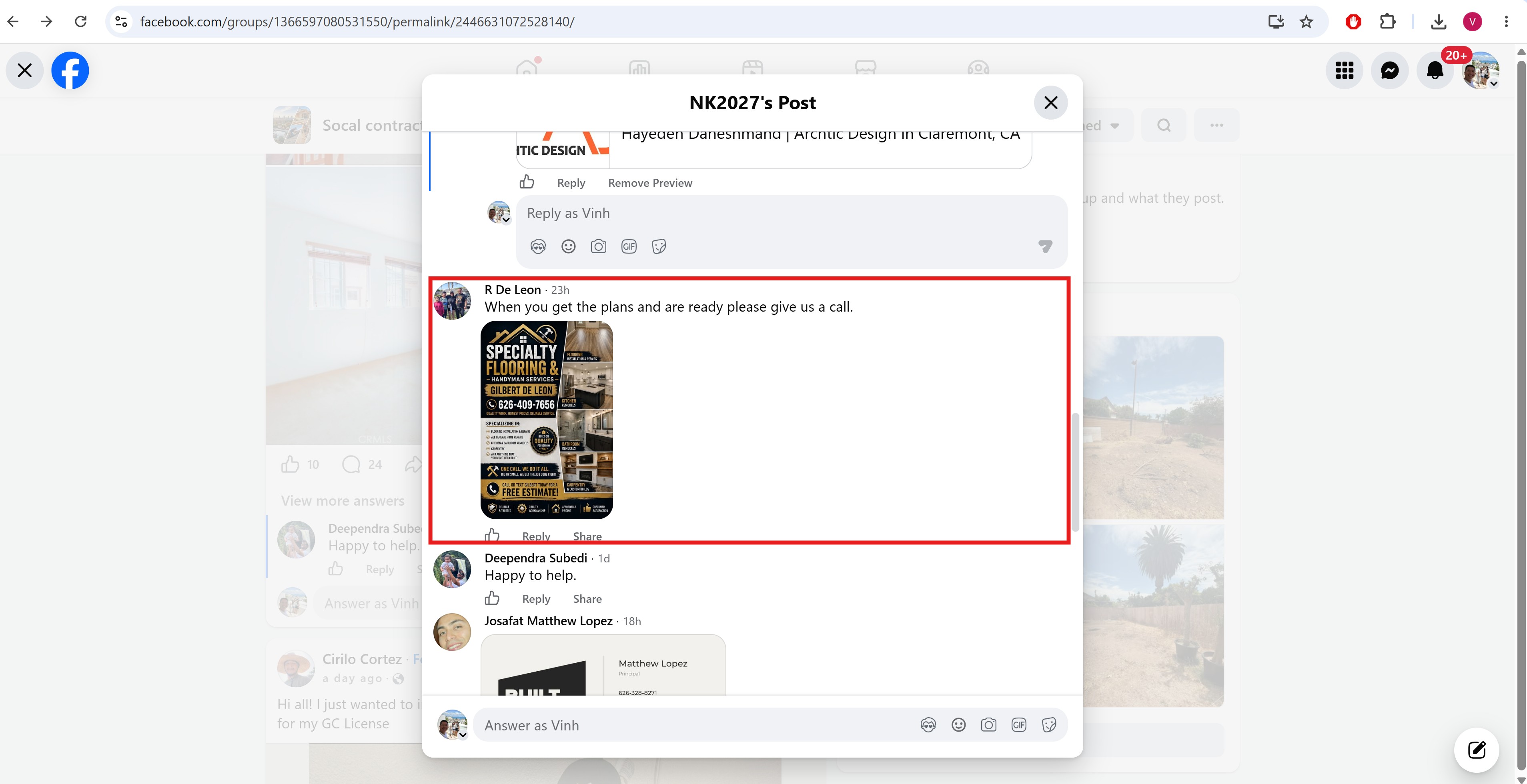The height and width of the screenshot is (784, 1527).
Task: Open the Chrome three-dot menu
Action: pos(1506,22)
